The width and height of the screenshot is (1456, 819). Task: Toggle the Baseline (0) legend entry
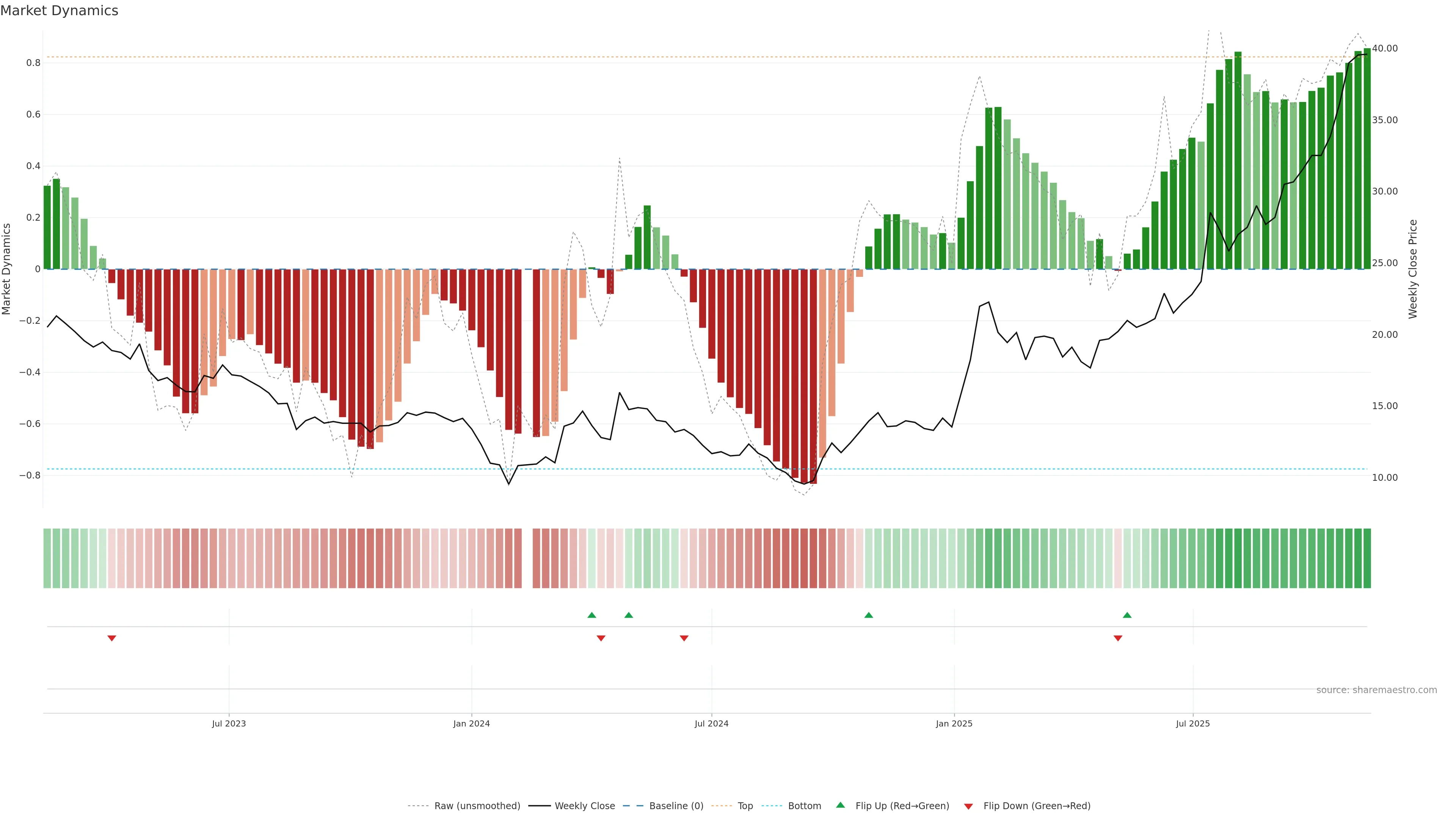point(676,806)
